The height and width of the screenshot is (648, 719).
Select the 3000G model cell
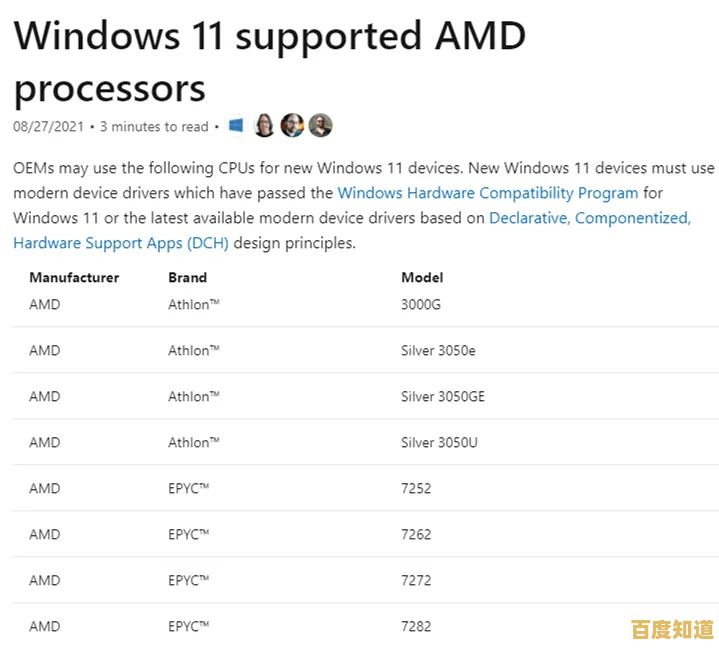(420, 304)
